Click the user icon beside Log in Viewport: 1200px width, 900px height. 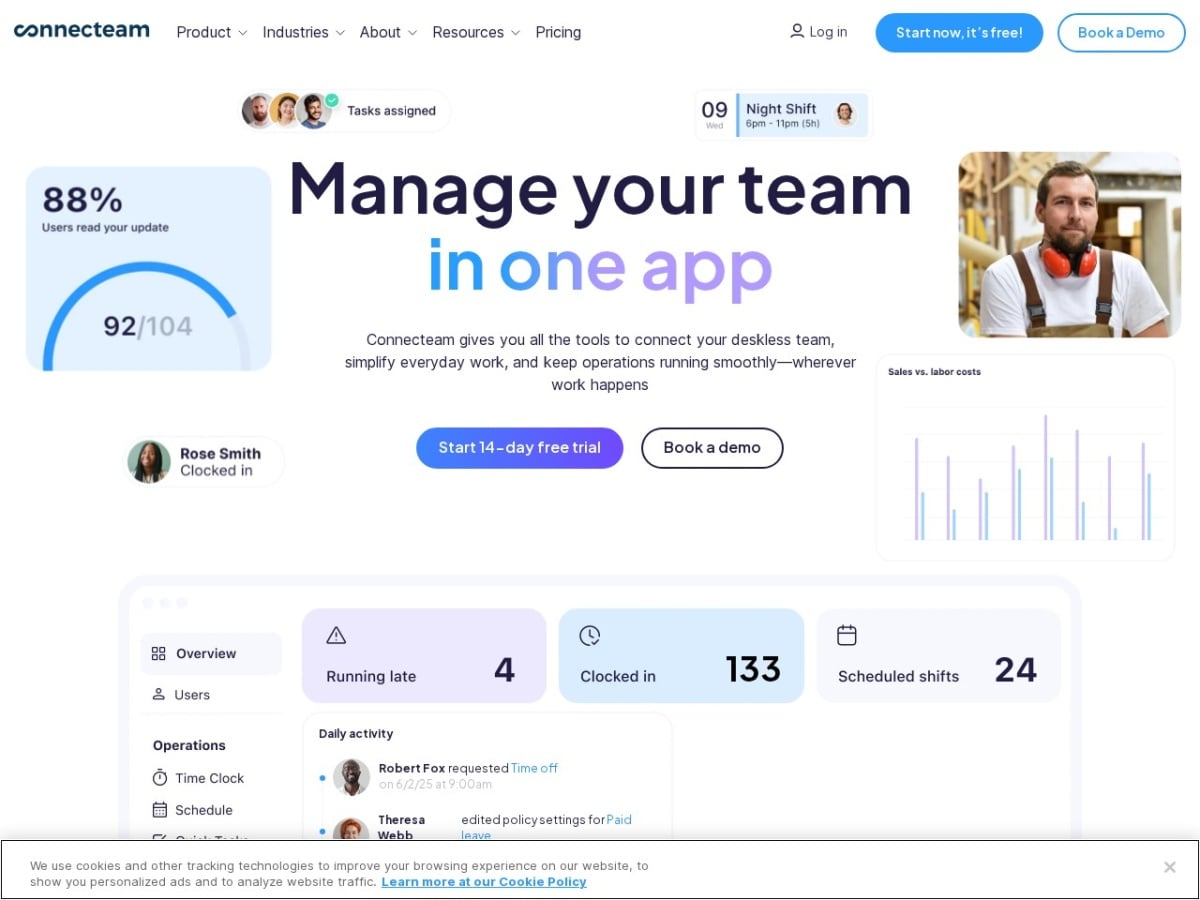point(797,31)
